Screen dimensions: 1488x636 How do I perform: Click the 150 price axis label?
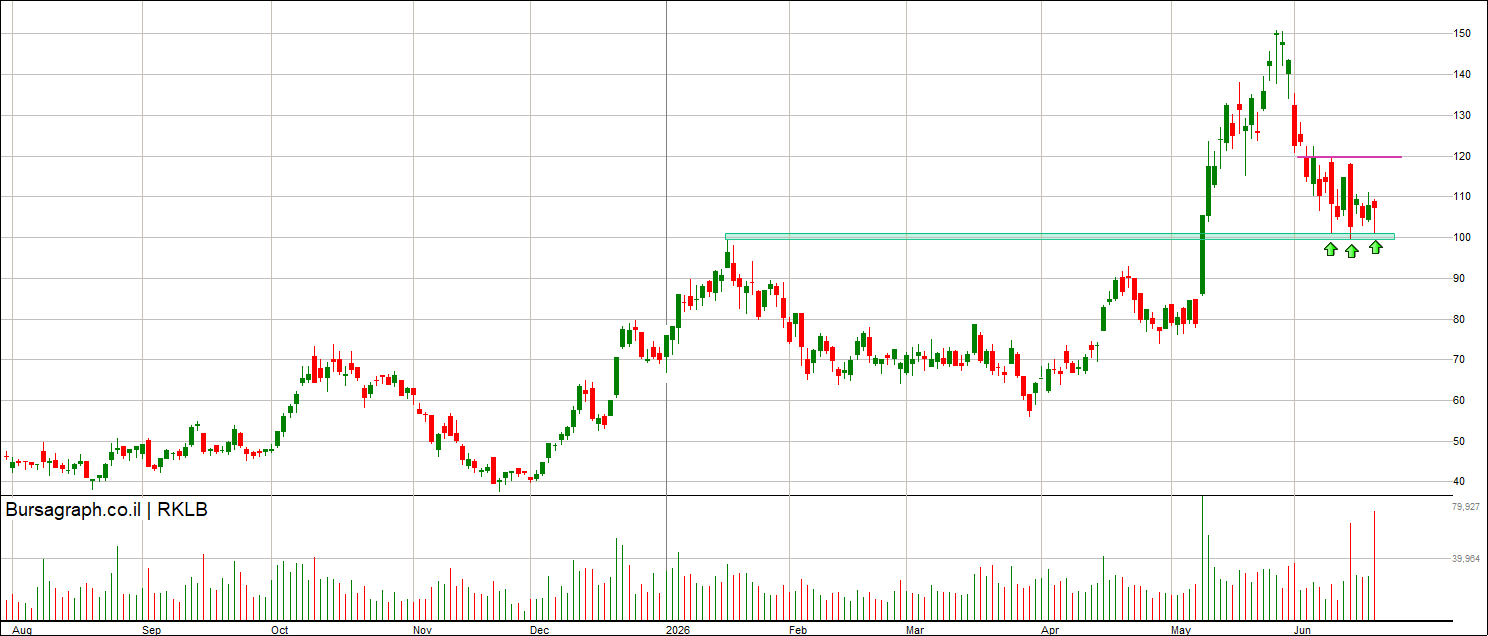tap(1462, 33)
